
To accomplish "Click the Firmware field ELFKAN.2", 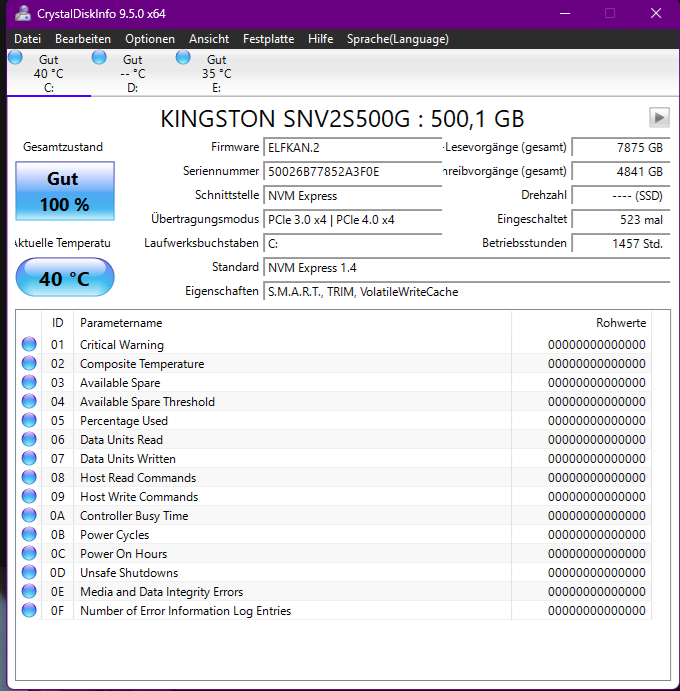I will [353, 147].
